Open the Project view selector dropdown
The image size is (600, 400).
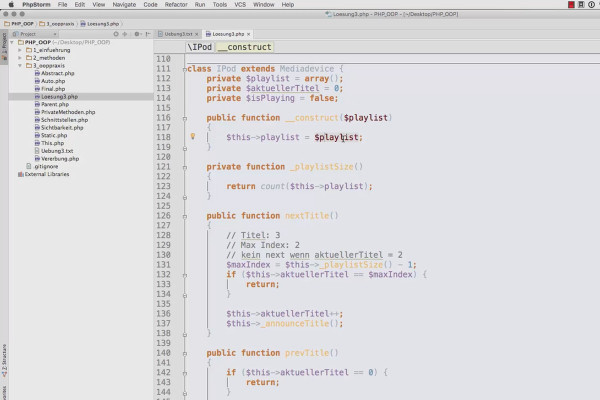[x=34, y=34]
